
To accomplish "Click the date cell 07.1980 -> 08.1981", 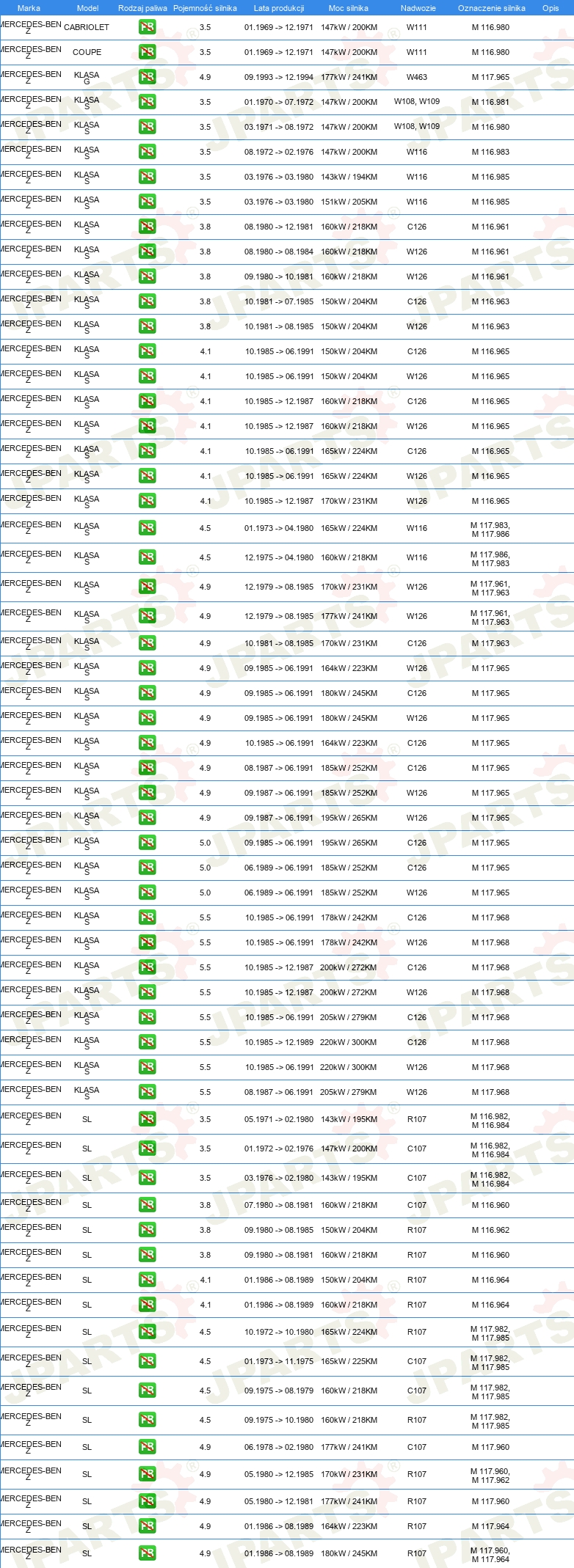I will [279, 1205].
